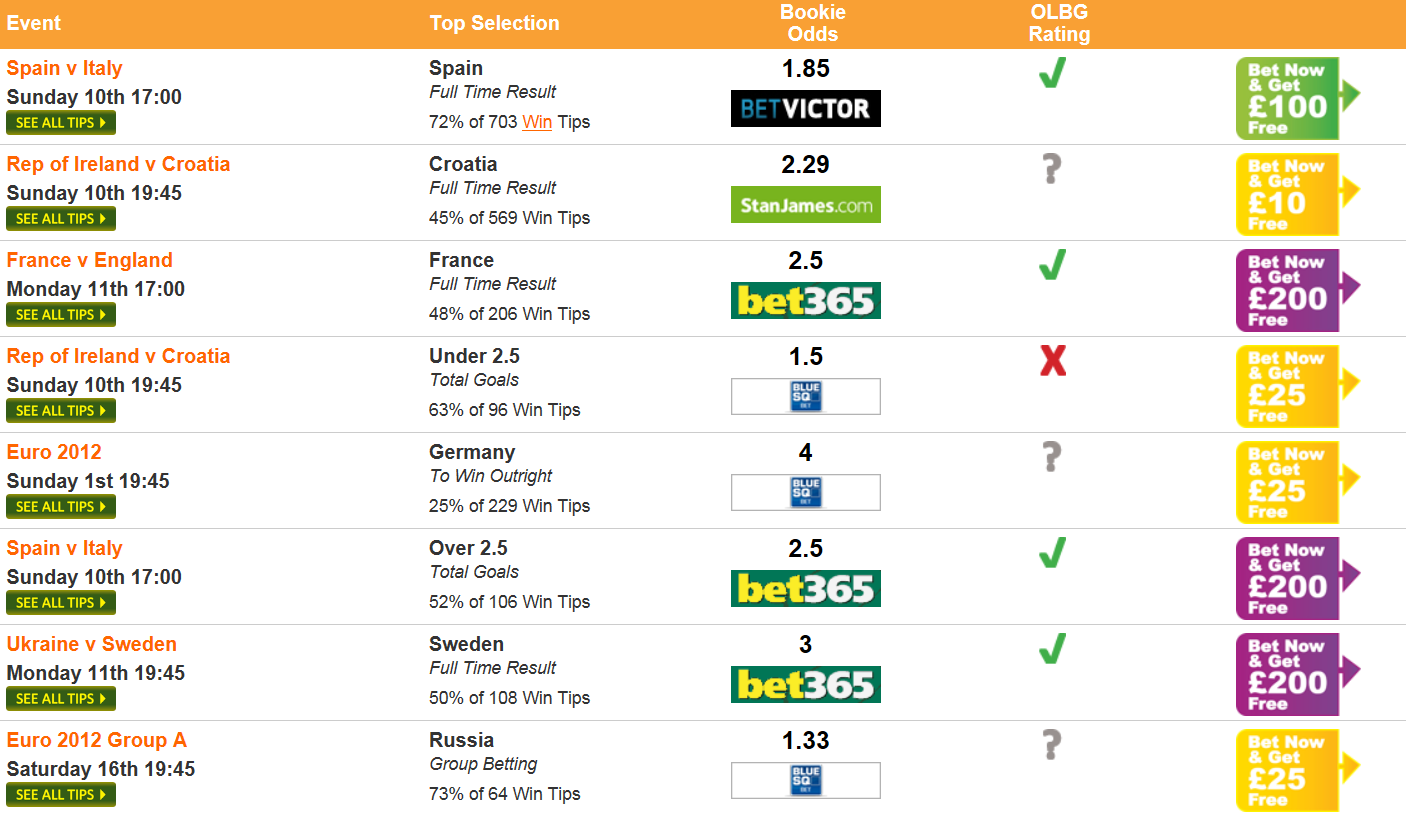The height and width of the screenshot is (816, 1406).
Task: Click bet365 logo for Sweden selection
Action: 805,684
